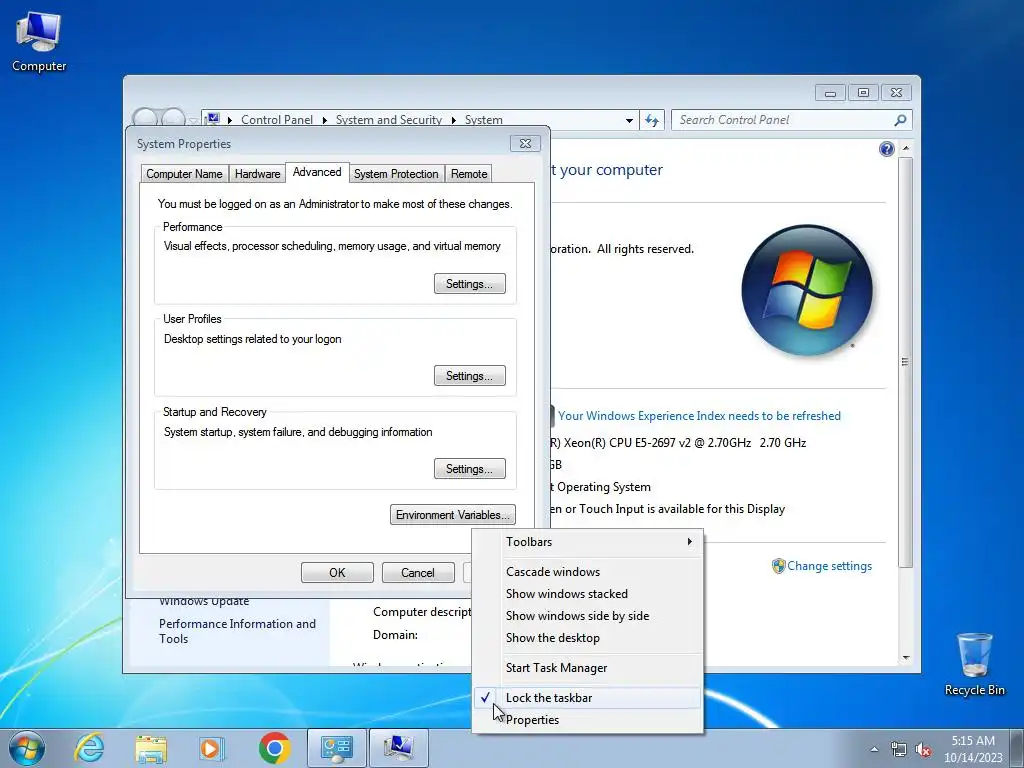
Task: Open the clock showing 5:15 AM
Action: click(x=972, y=749)
